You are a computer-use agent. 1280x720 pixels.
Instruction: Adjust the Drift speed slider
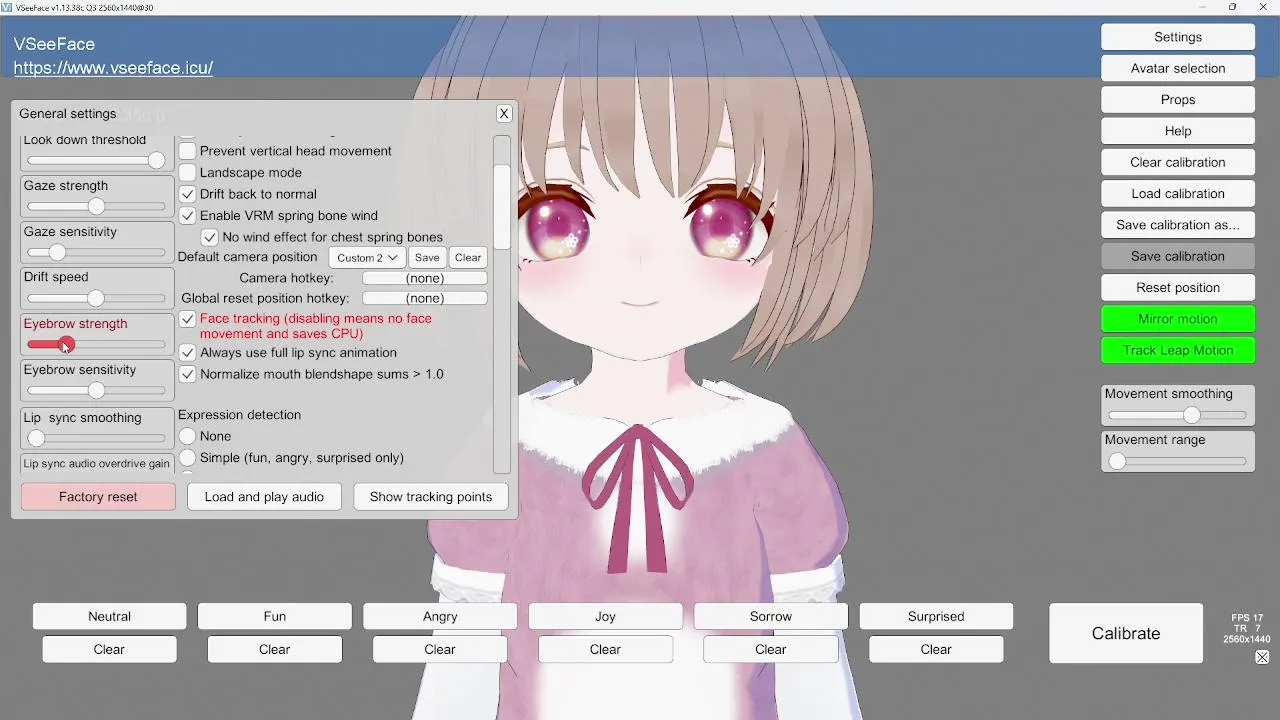tap(96, 298)
